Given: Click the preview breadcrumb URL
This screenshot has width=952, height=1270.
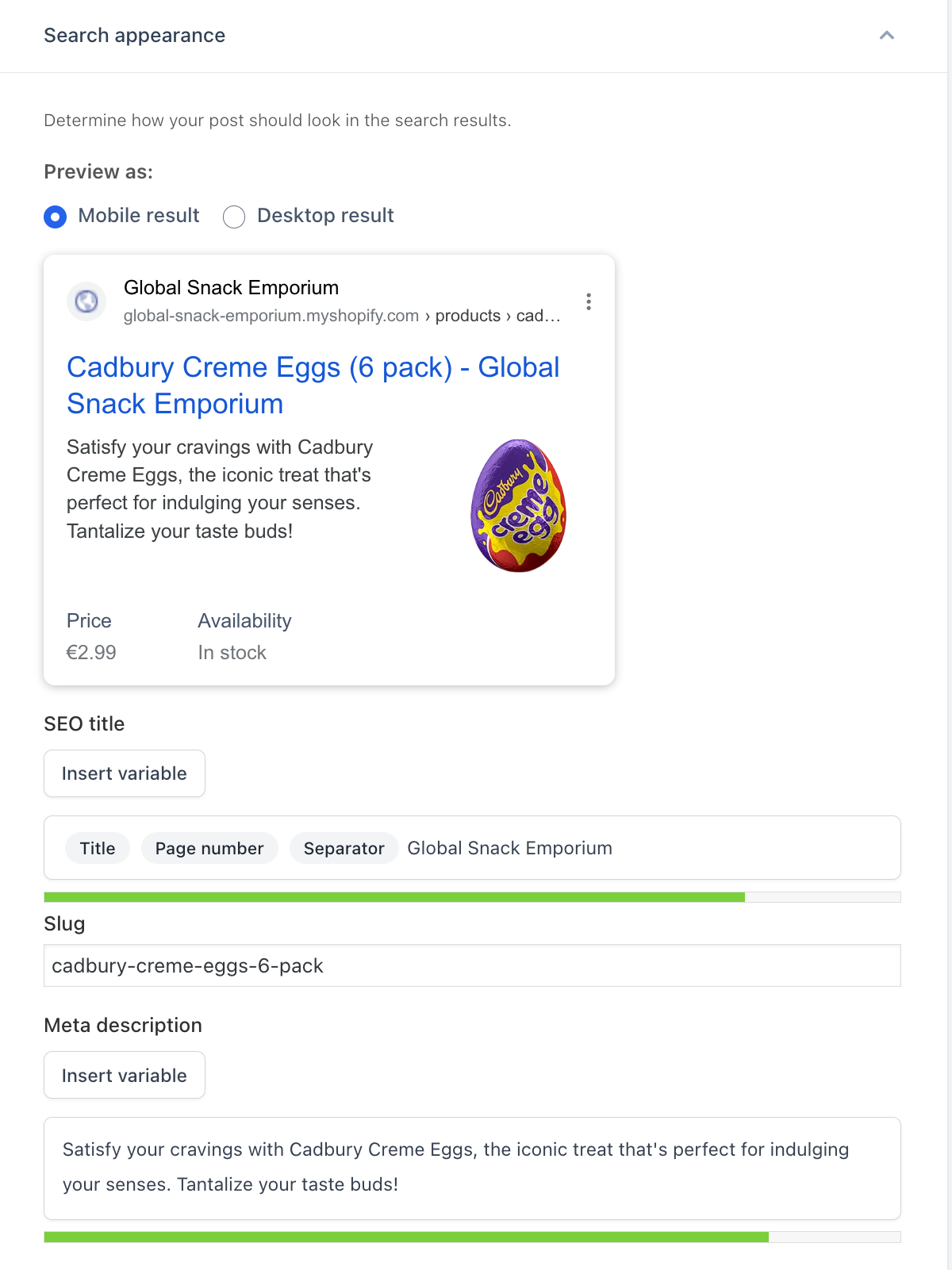Looking at the screenshot, I should pyautogui.click(x=341, y=316).
